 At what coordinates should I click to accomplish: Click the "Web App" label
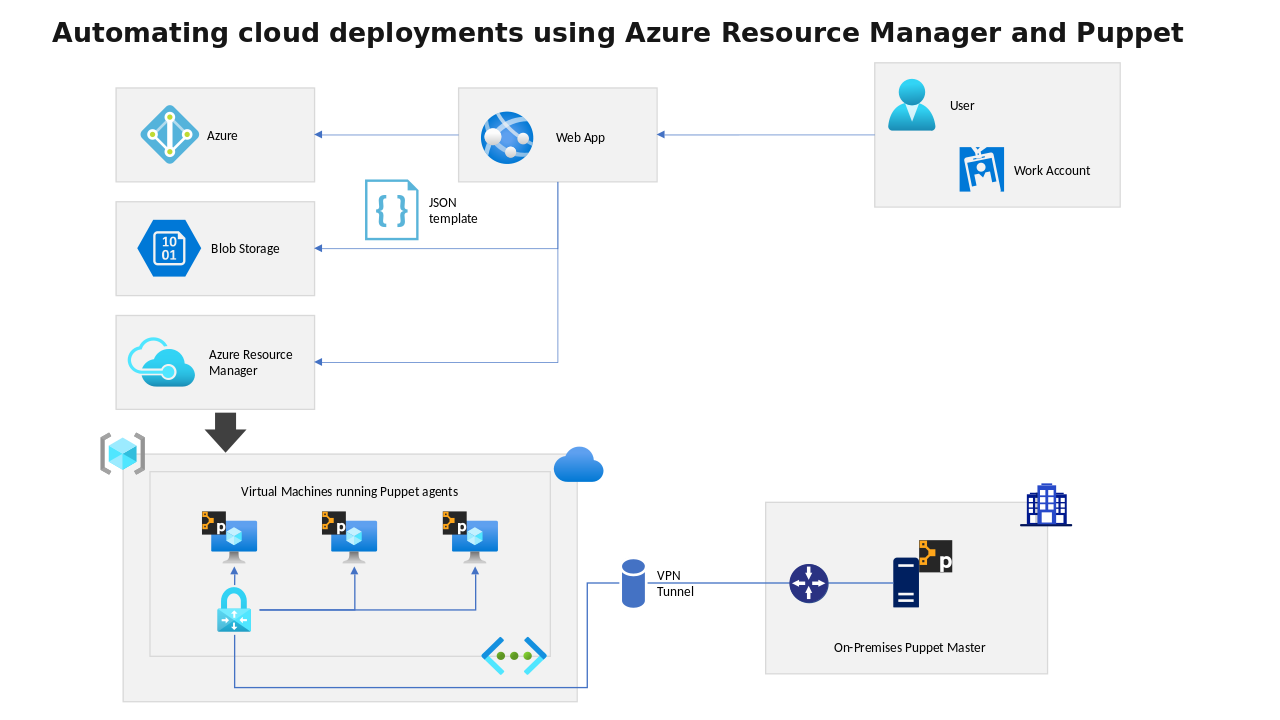(x=580, y=137)
